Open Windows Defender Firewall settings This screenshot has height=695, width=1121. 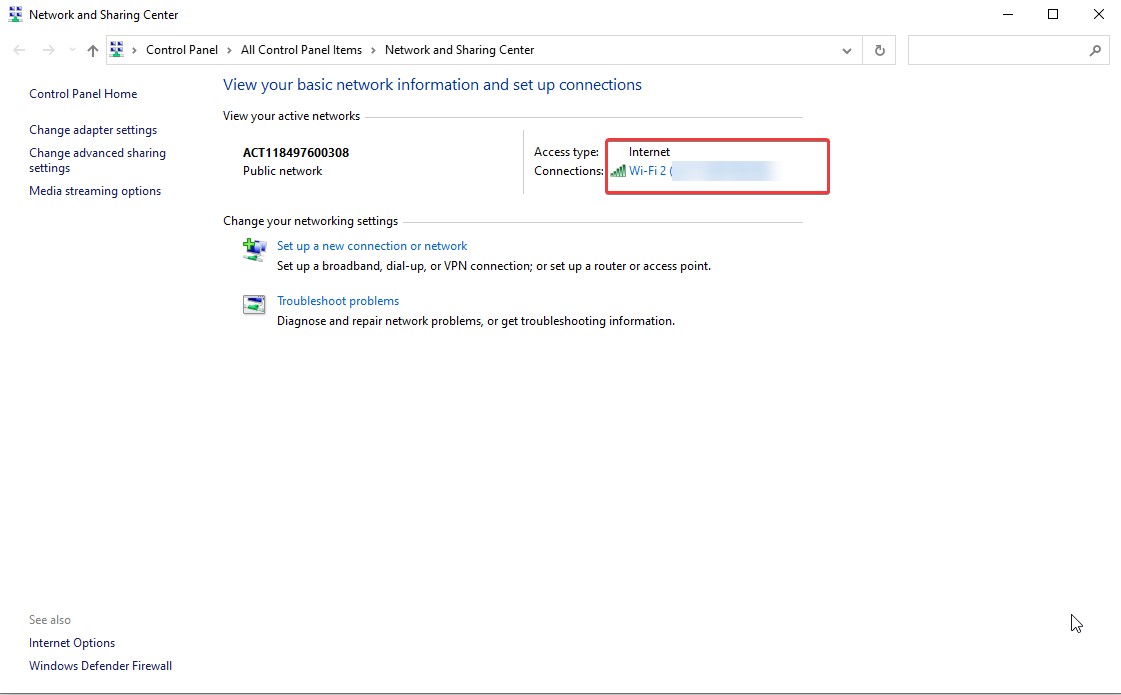[x=100, y=665]
